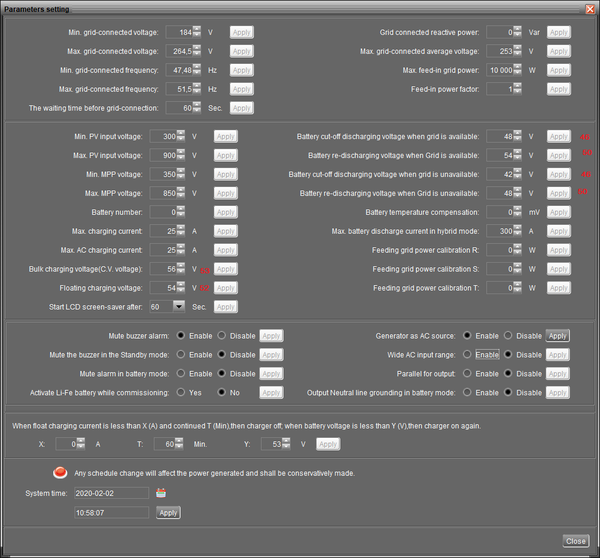Increase Max. charging current using spinner up arrow
The image size is (600, 558).
(181, 228)
